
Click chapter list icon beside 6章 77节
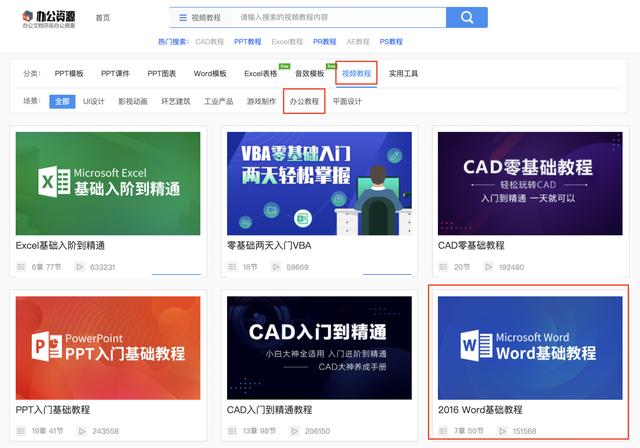[x=21, y=267]
